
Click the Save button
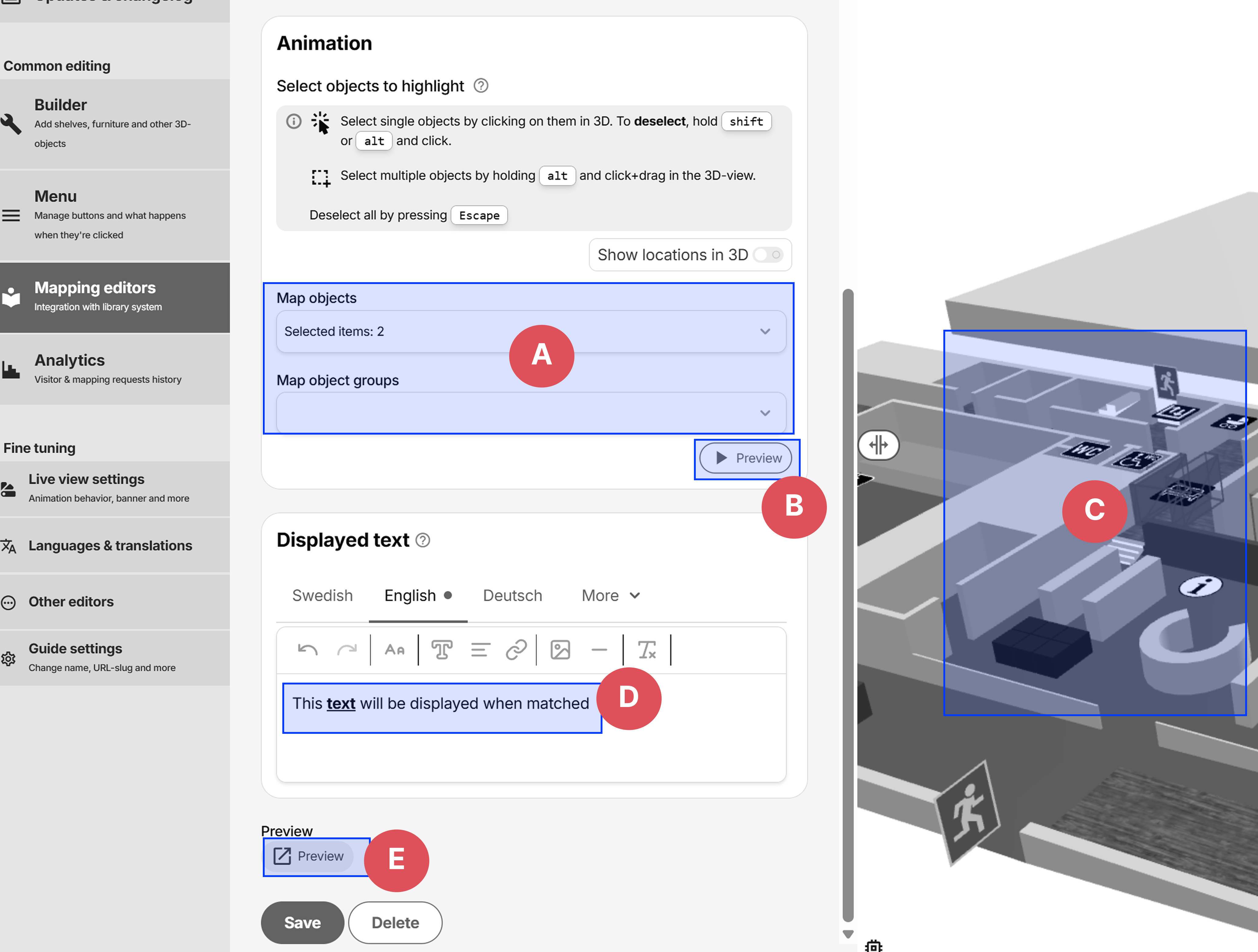pyautogui.click(x=302, y=922)
